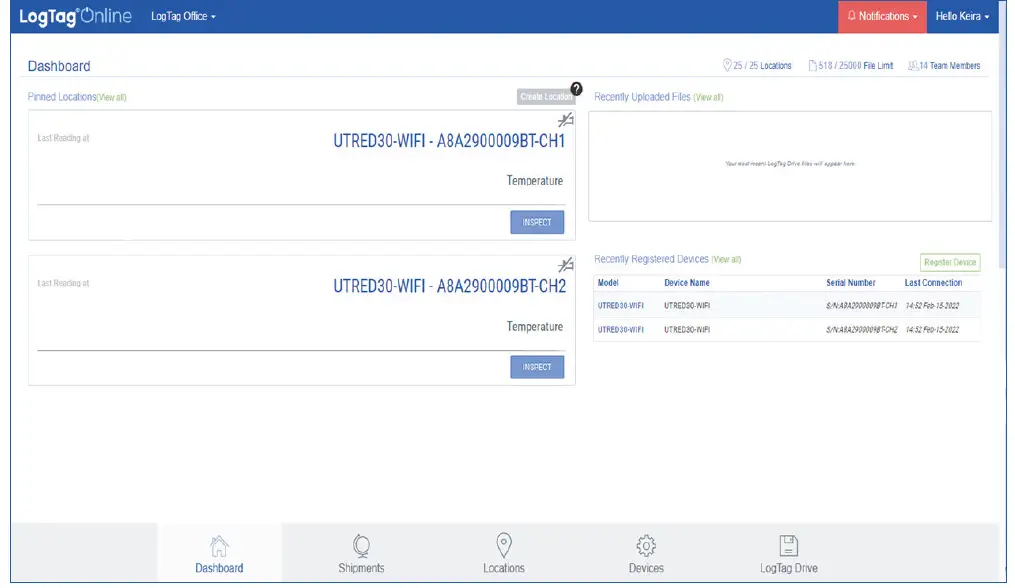
Task: Click Temperature label in CH2 card
Action: 535,326
